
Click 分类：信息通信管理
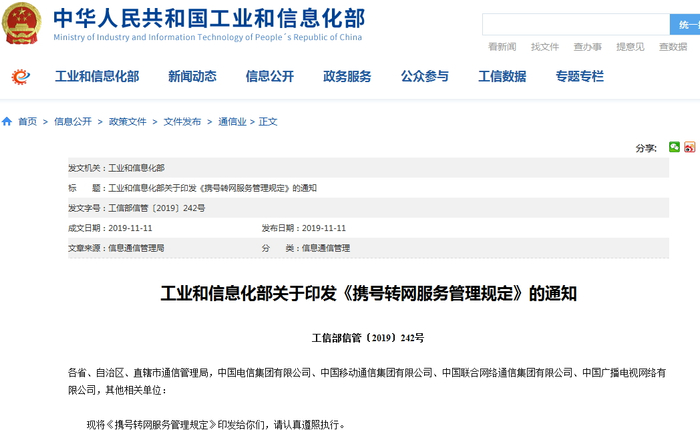(x=306, y=248)
